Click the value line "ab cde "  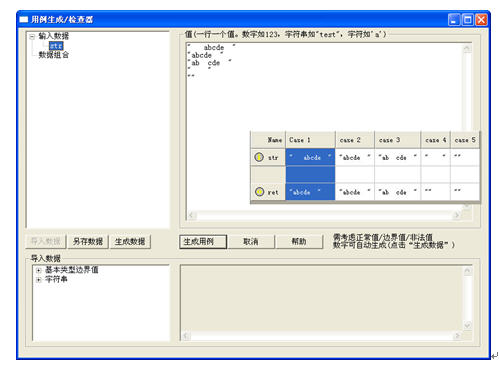tap(209, 63)
